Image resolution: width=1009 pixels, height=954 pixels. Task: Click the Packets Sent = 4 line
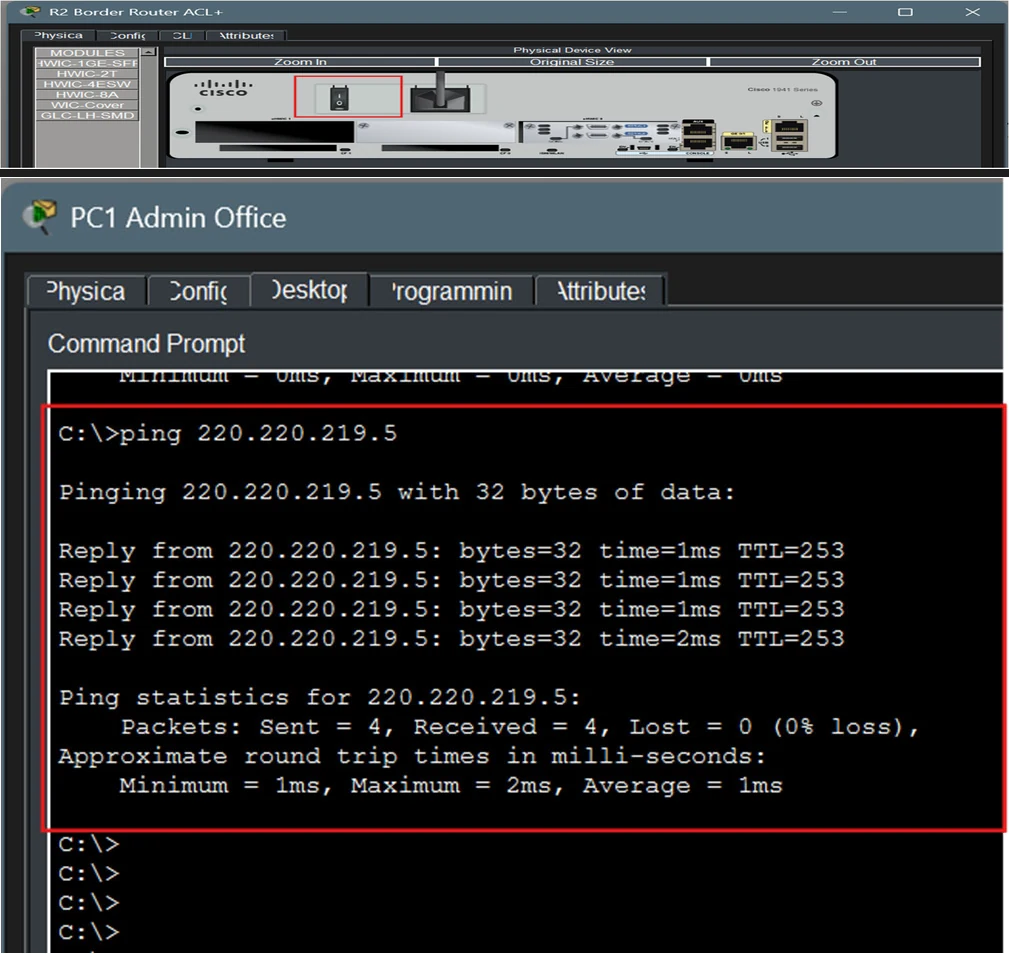coord(520,727)
